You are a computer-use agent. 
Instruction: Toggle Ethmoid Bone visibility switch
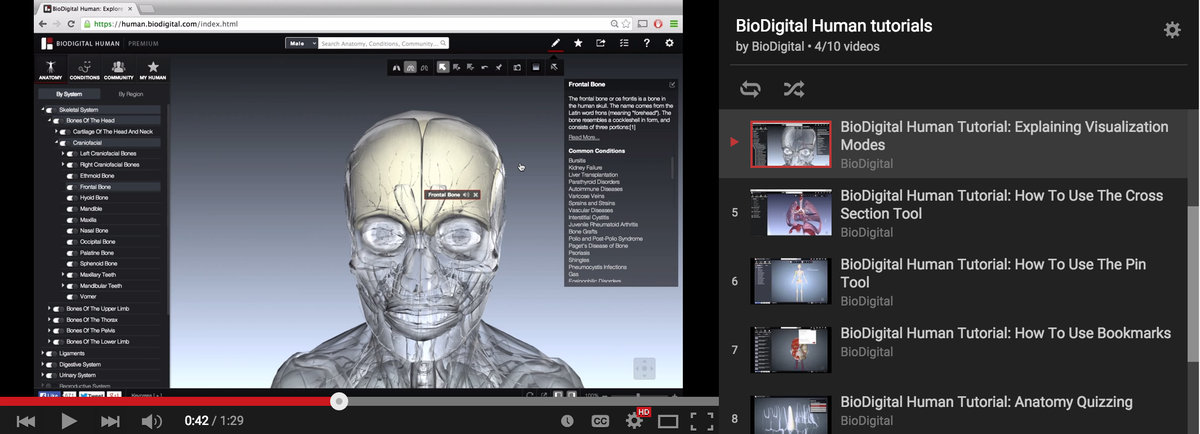tap(72, 176)
